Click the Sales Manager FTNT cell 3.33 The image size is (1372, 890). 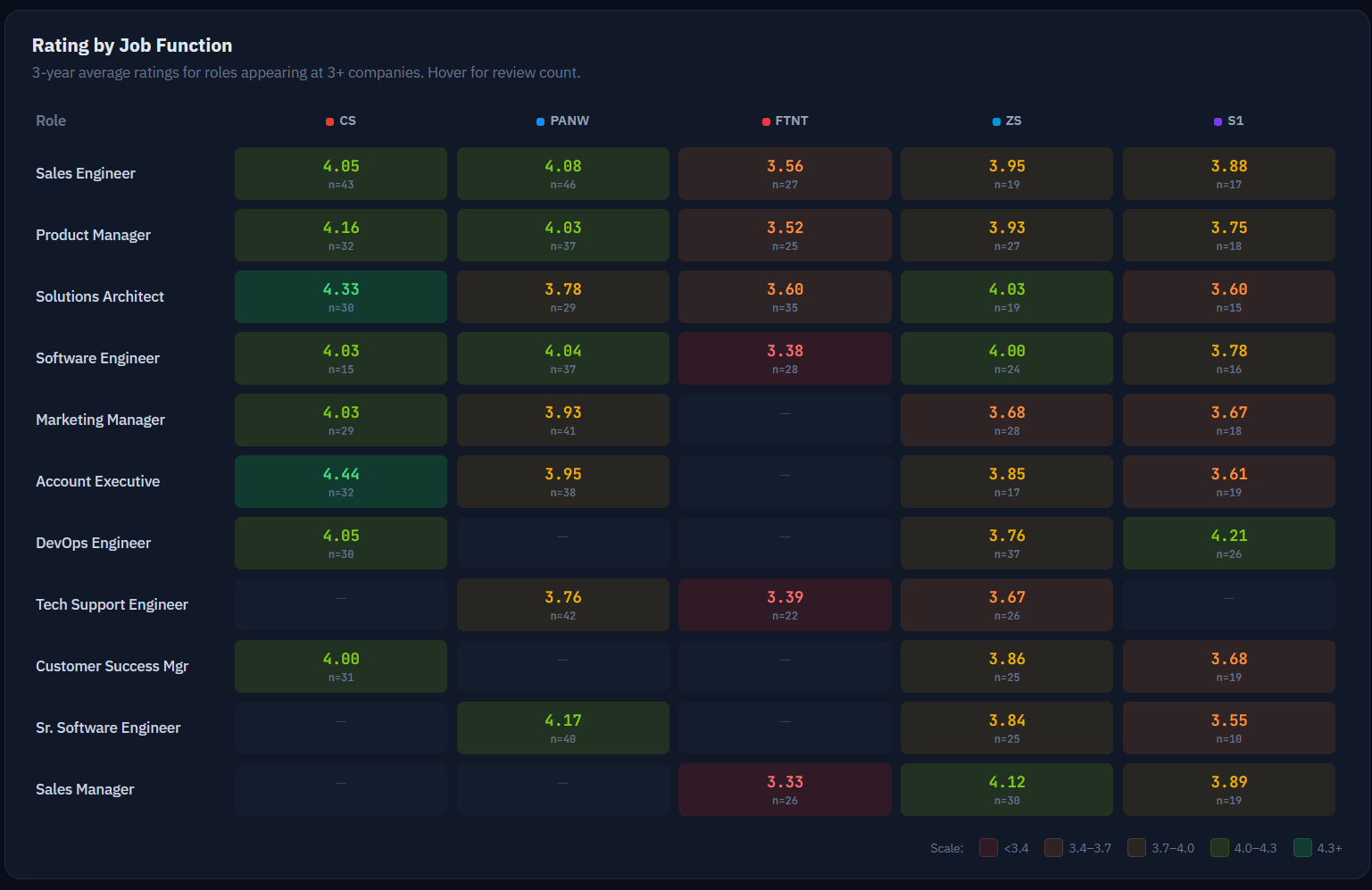(x=785, y=789)
